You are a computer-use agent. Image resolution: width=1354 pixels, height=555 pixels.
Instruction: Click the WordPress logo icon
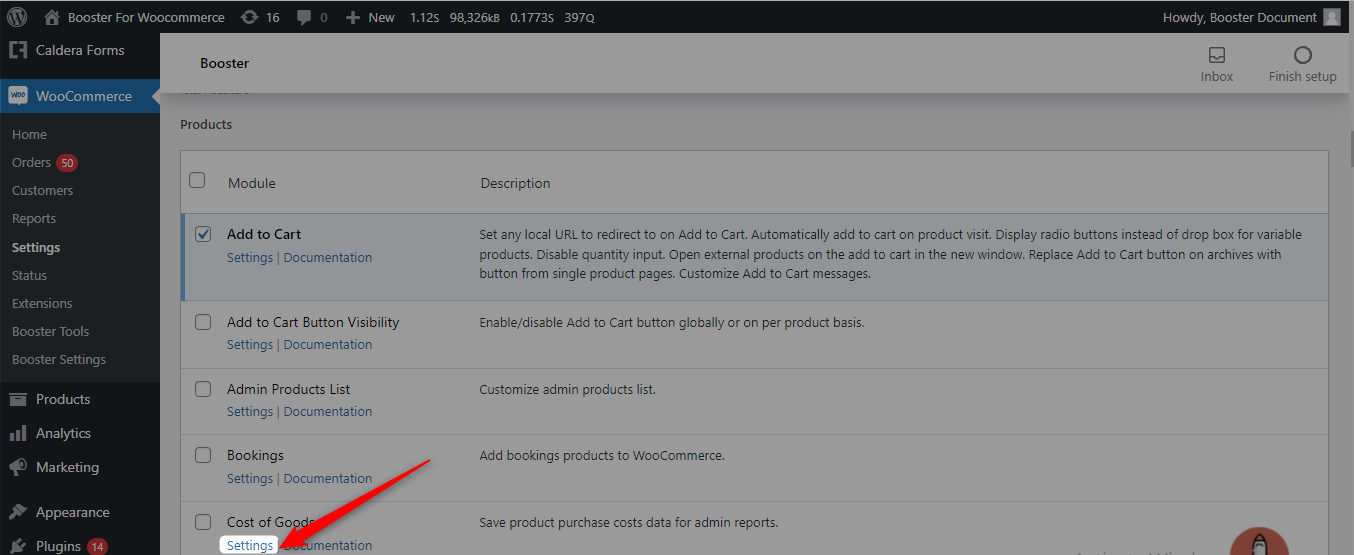click(x=17, y=17)
